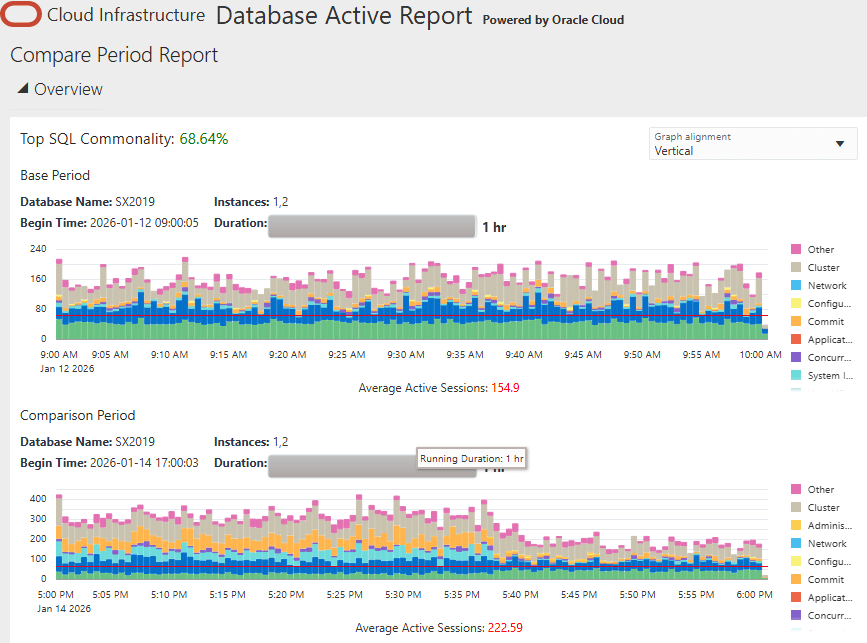
Task: Click the Oracle Cloud Infrastructure logo
Action: tap(22, 15)
